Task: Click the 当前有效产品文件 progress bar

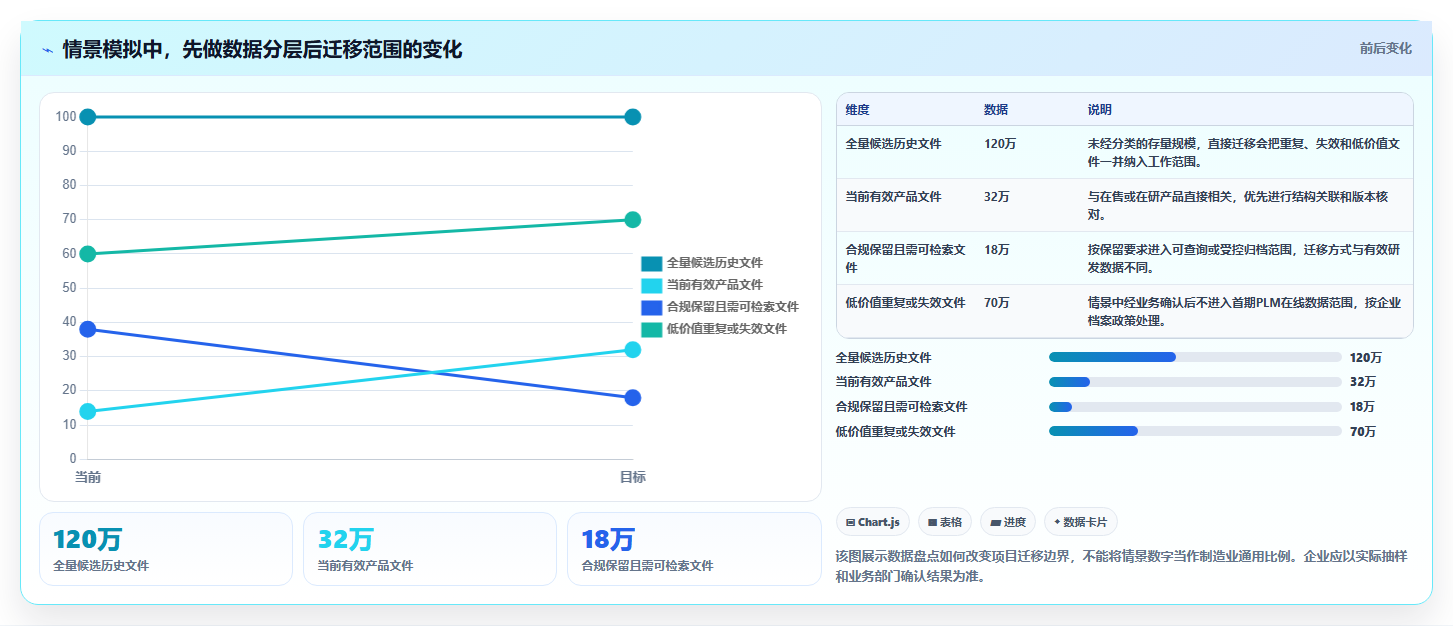Action: pyautogui.click(x=1195, y=382)
